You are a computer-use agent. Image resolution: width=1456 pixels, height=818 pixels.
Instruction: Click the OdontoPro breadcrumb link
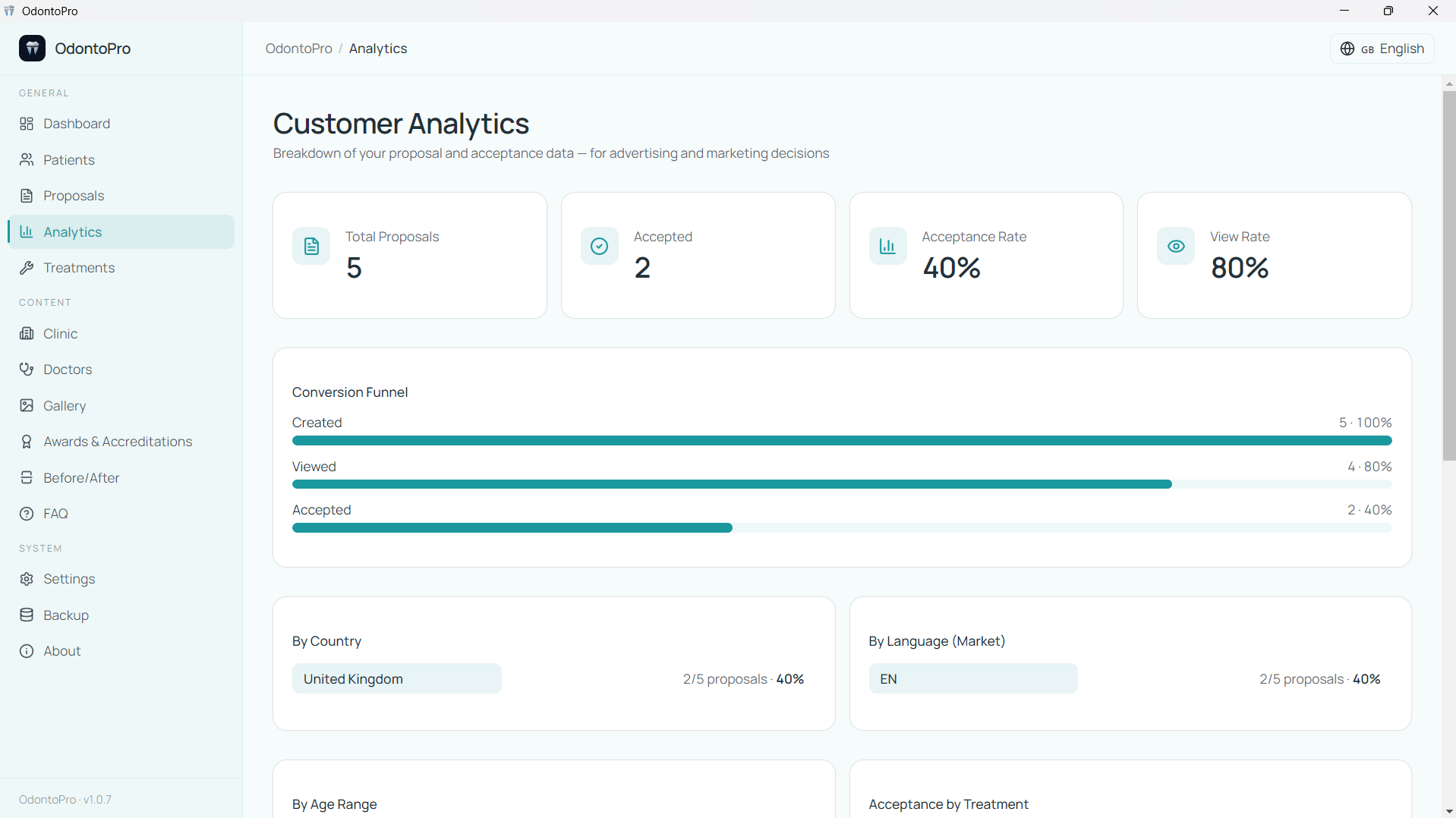pyautogui.click(x=299, y=49)
